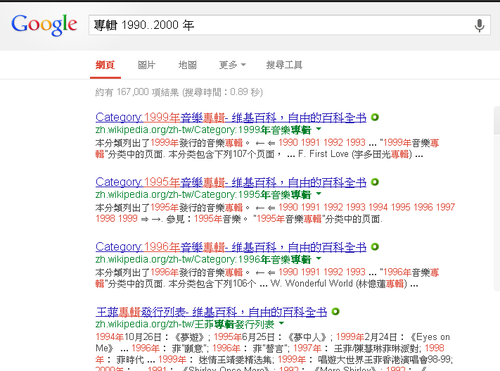This screenshot has width=500, height=371.
Task: Open 搜尋工具 options
Action: (x=284, y=65)
